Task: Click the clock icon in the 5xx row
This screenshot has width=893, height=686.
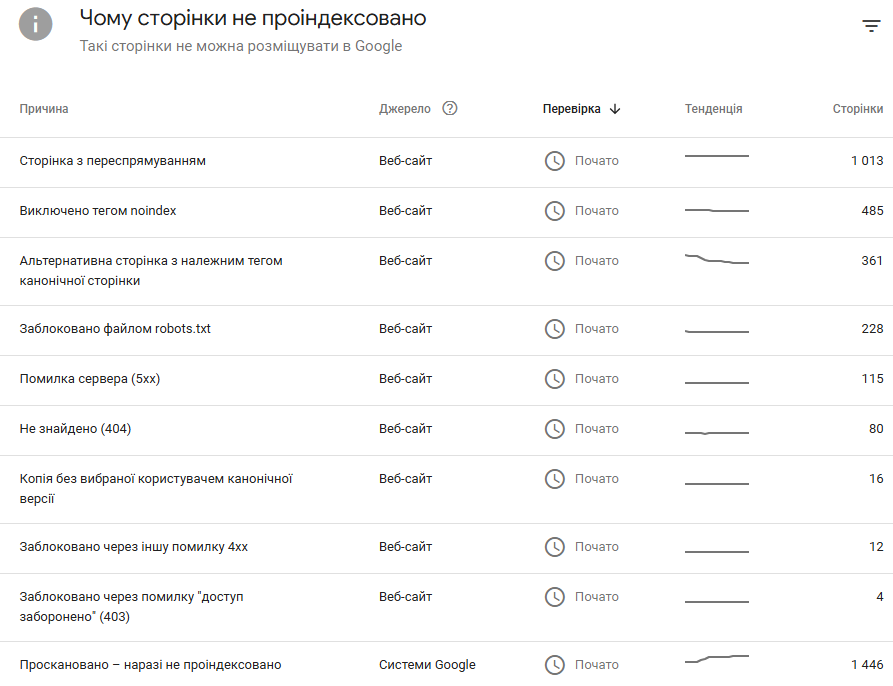Action: click(x=554, y=379)
